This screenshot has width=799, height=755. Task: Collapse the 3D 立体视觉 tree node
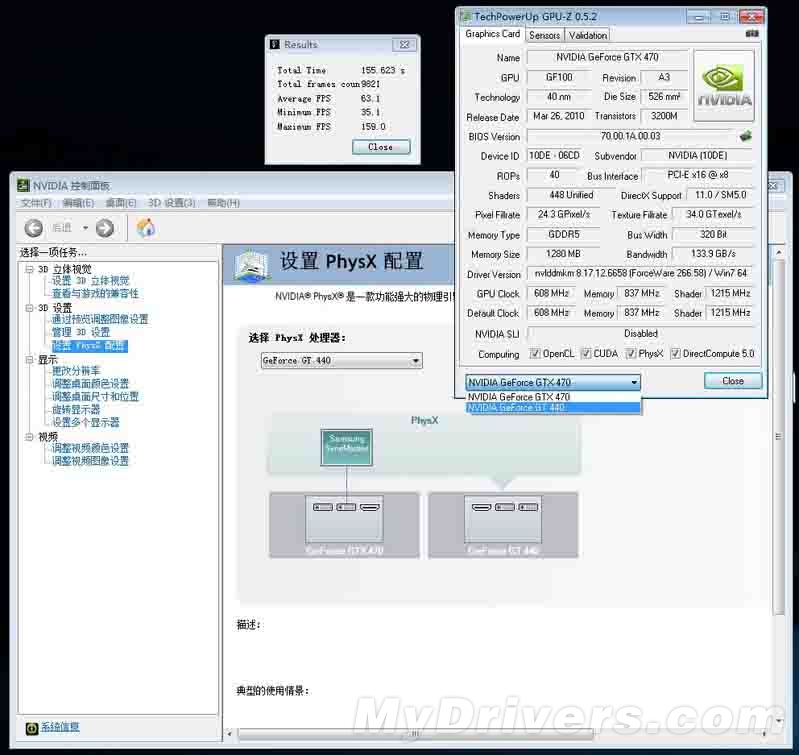(x=30, y=269)
